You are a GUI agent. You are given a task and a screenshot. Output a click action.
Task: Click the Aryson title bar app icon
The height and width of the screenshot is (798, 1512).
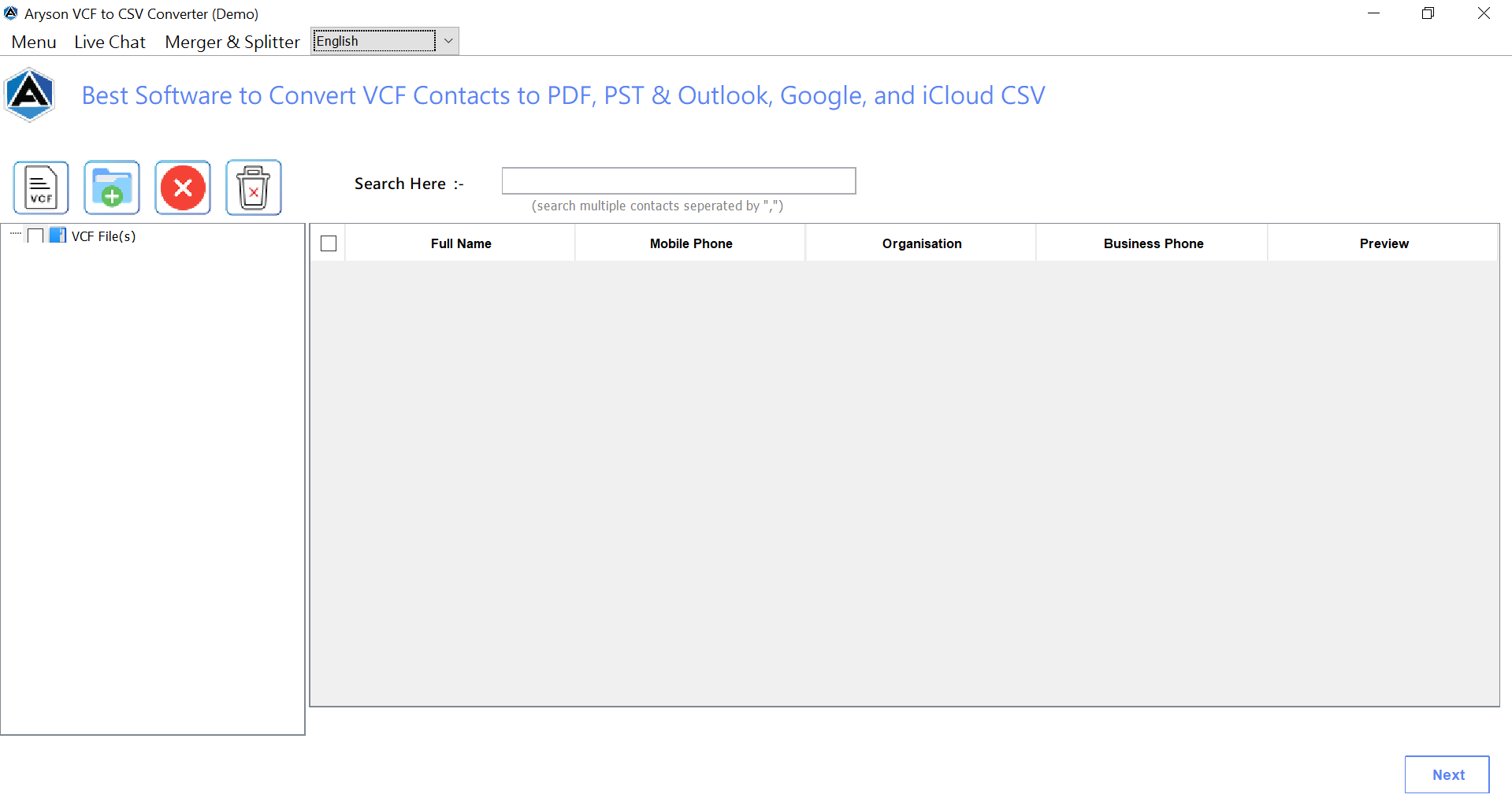point(11,13)
